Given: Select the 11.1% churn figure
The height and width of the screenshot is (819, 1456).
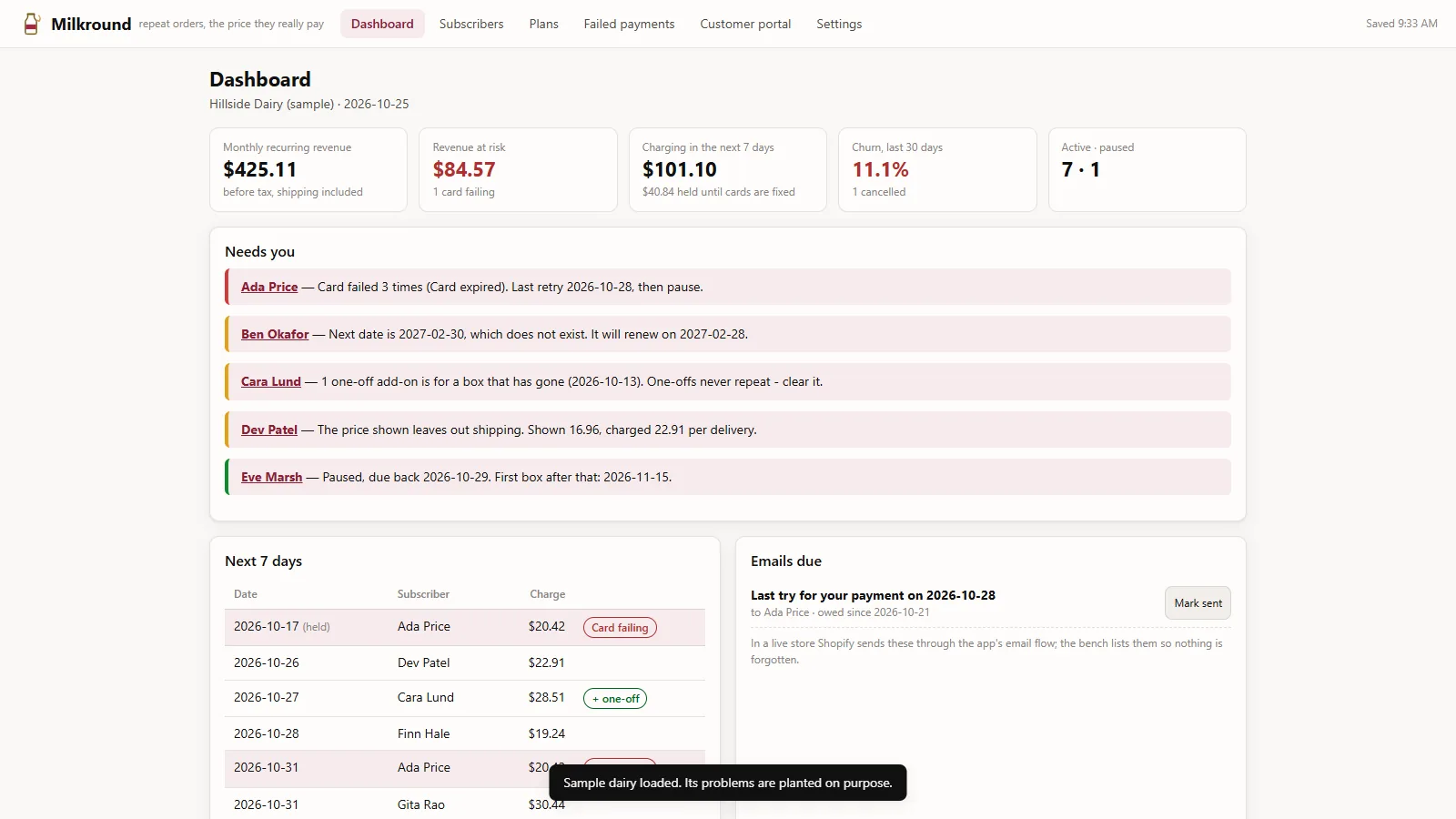Looking at the screenshot, I should pyautogui.click(x=880, y=169).
